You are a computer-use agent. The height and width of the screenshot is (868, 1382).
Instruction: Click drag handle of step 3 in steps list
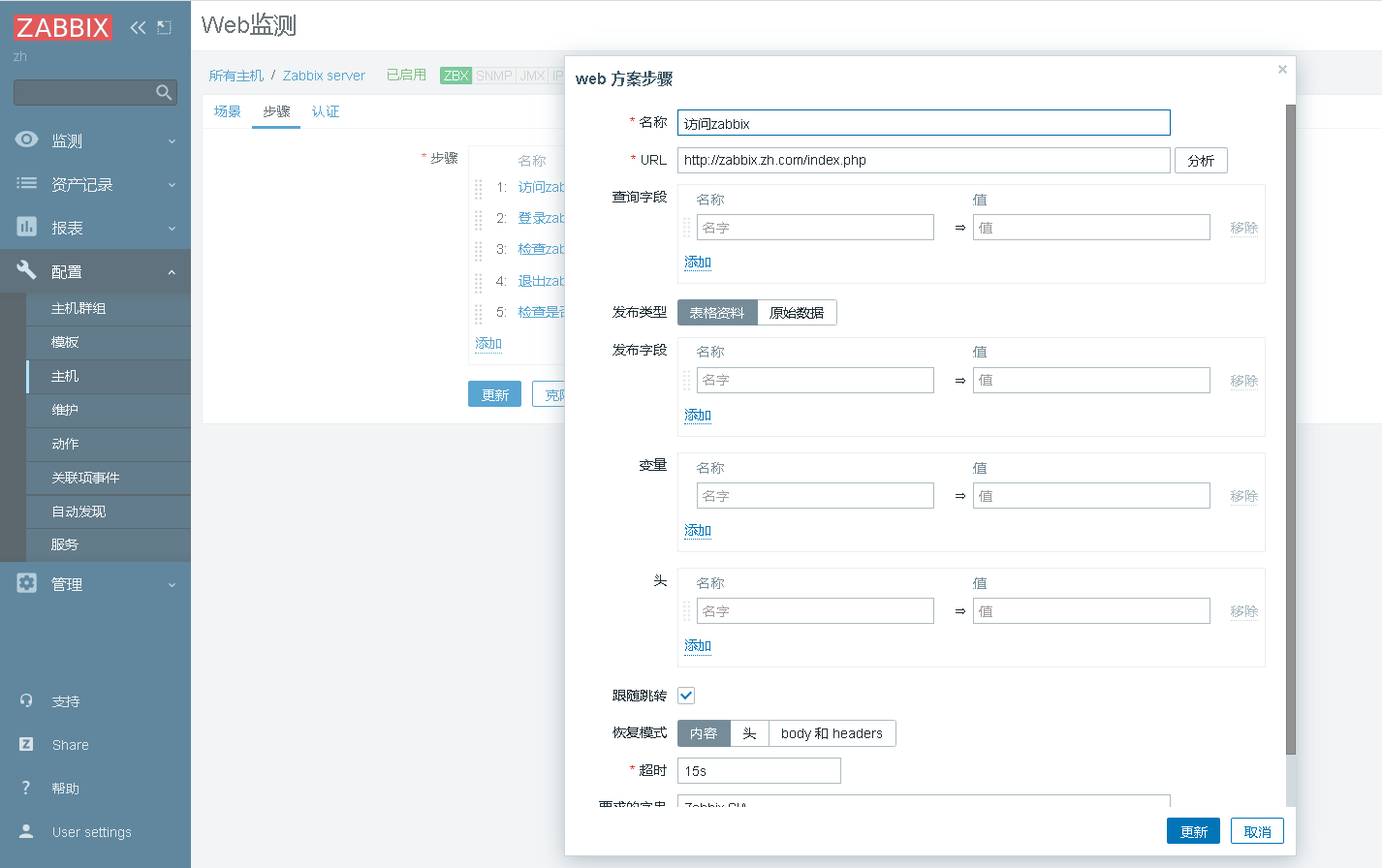478,250
